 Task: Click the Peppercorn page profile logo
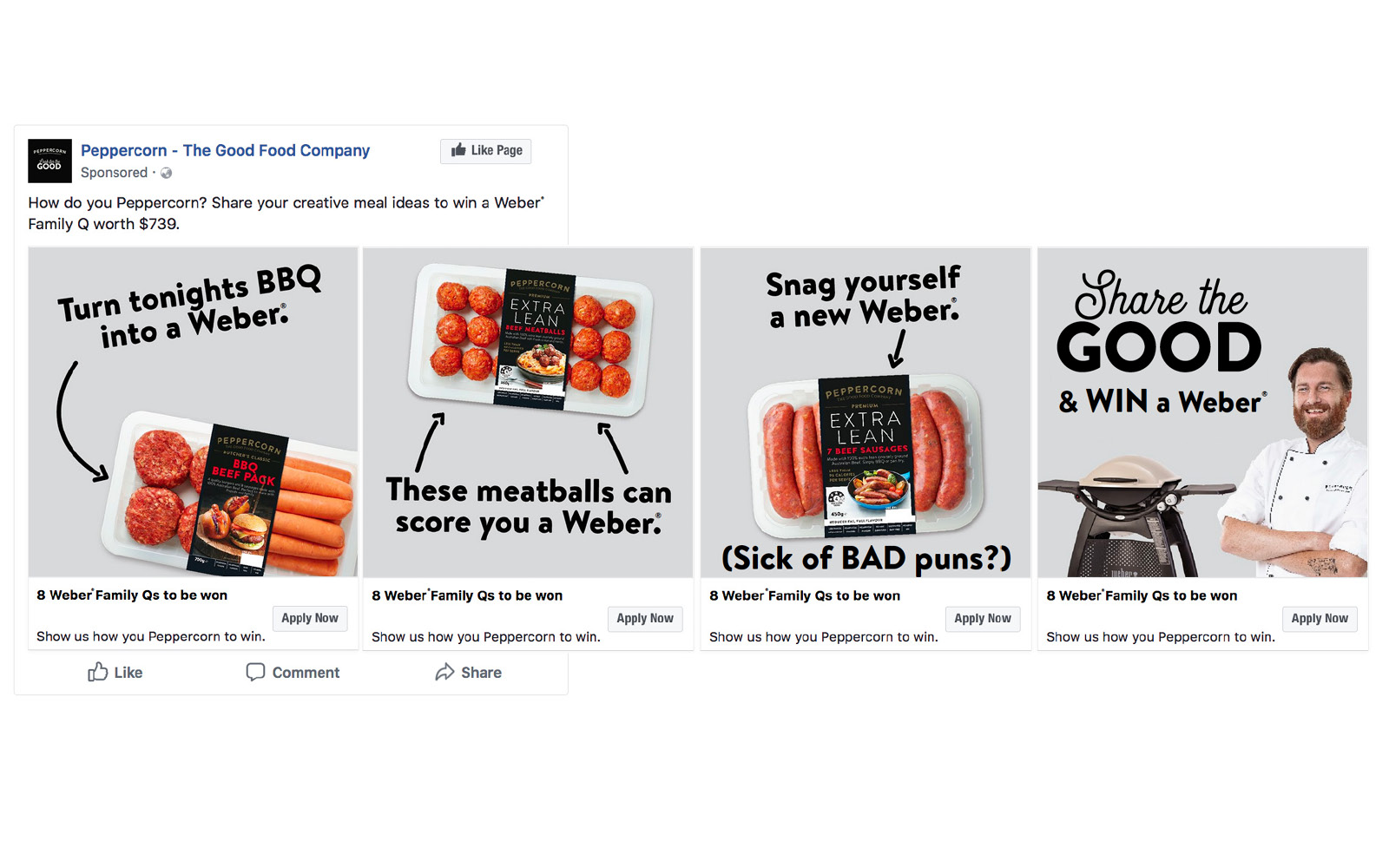point(49,161)
